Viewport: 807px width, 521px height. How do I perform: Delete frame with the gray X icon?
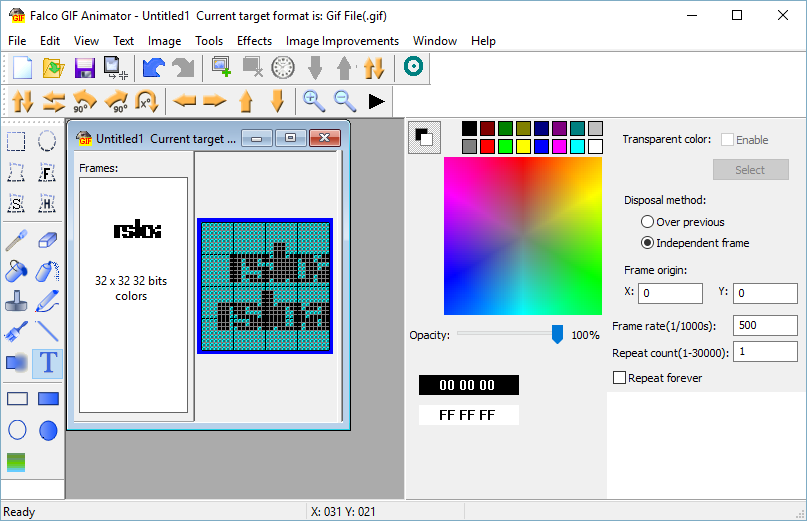pos(253,67)
